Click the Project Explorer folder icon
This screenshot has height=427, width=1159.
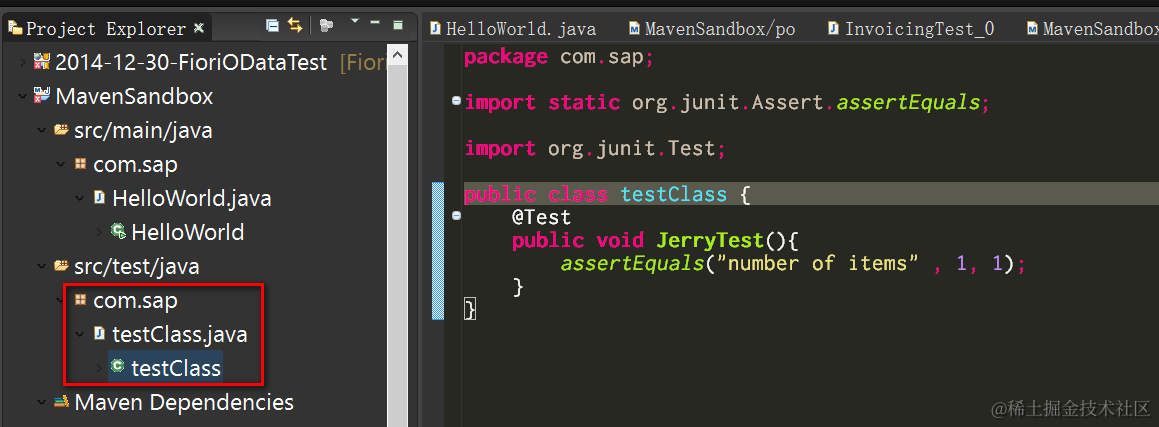15,29
